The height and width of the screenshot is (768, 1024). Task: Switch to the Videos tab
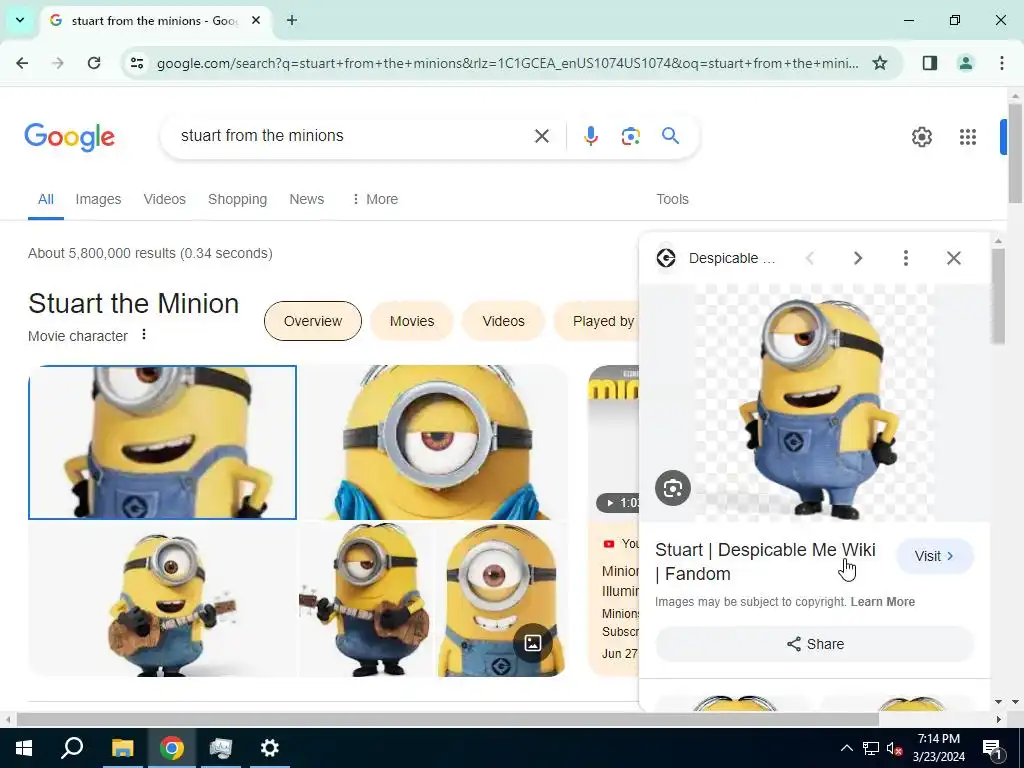point(165,199)
